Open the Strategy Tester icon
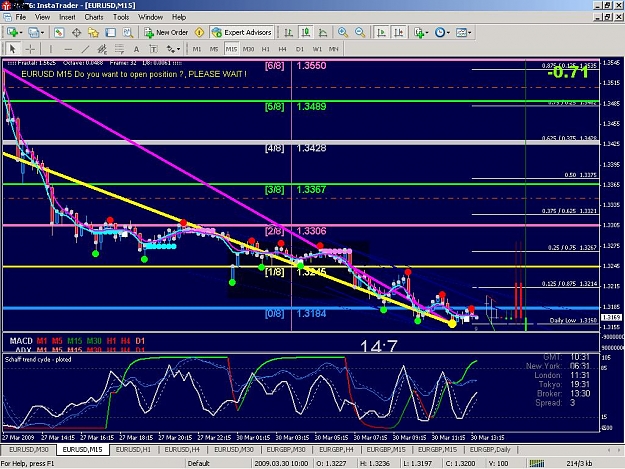This screenshot has width=625, height=469. tap(128, 33)
